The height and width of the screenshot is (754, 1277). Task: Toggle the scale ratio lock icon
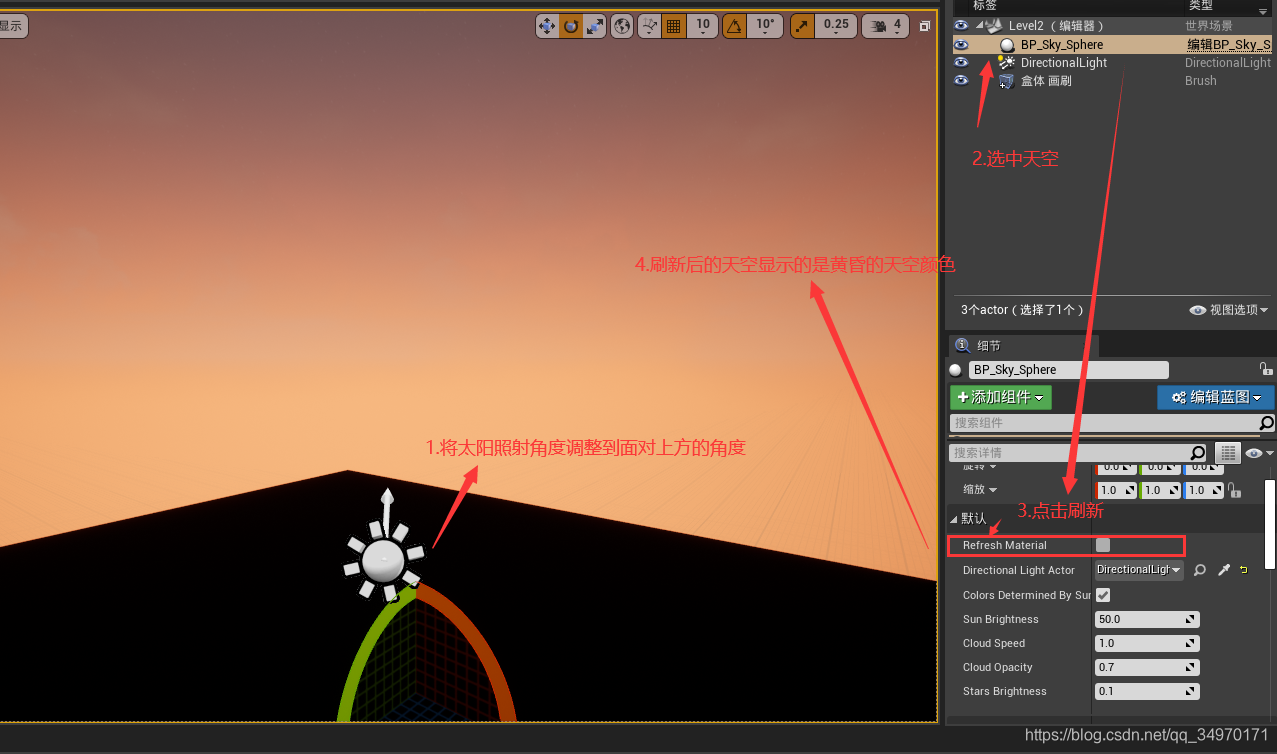point(1234,490)
